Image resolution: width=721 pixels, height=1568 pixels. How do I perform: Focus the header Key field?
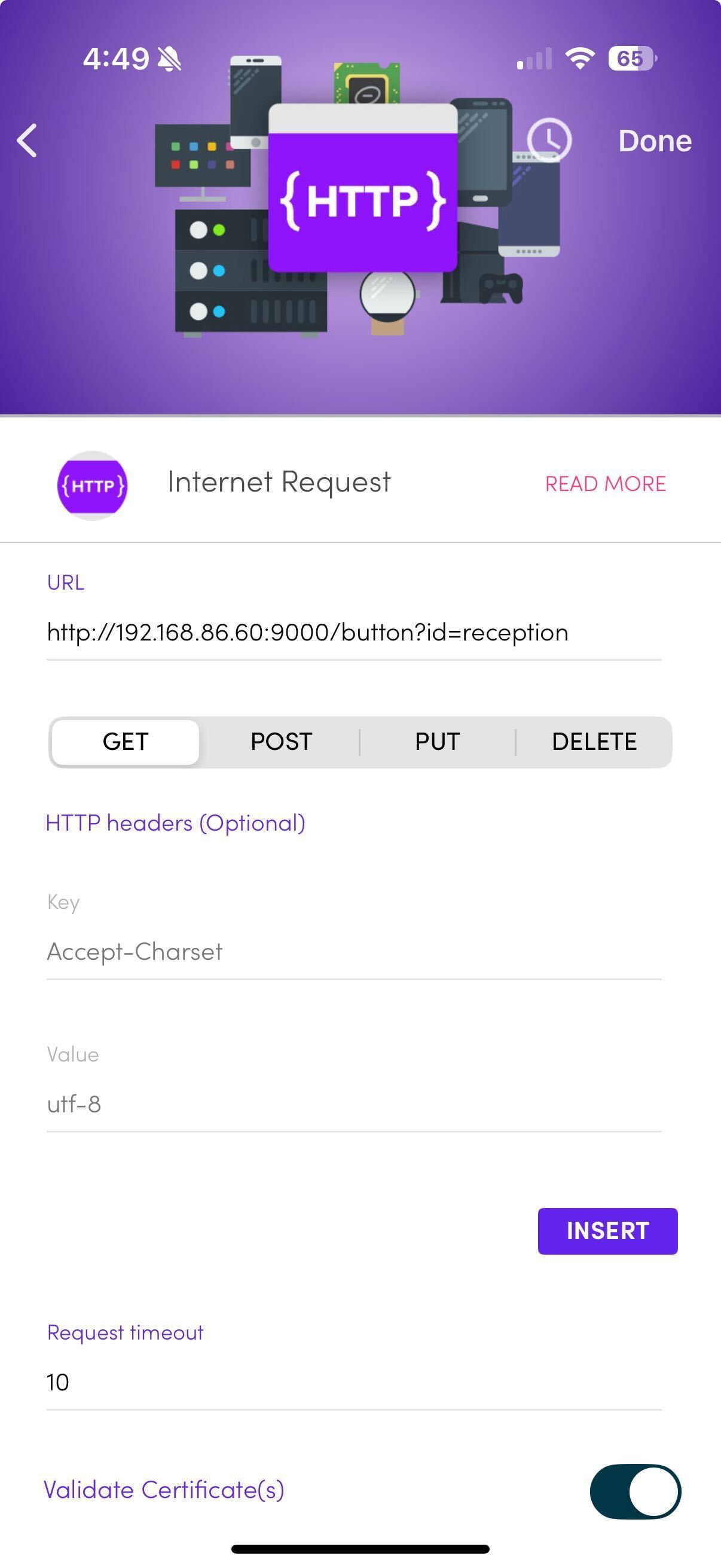[353, 951]
